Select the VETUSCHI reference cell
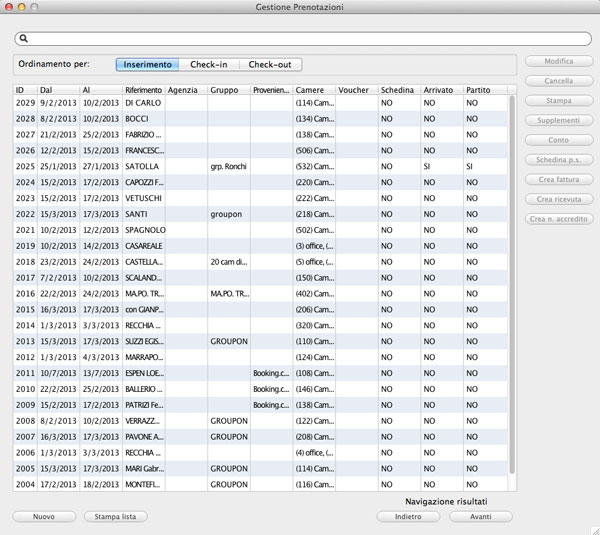 (x=144, y=198)
